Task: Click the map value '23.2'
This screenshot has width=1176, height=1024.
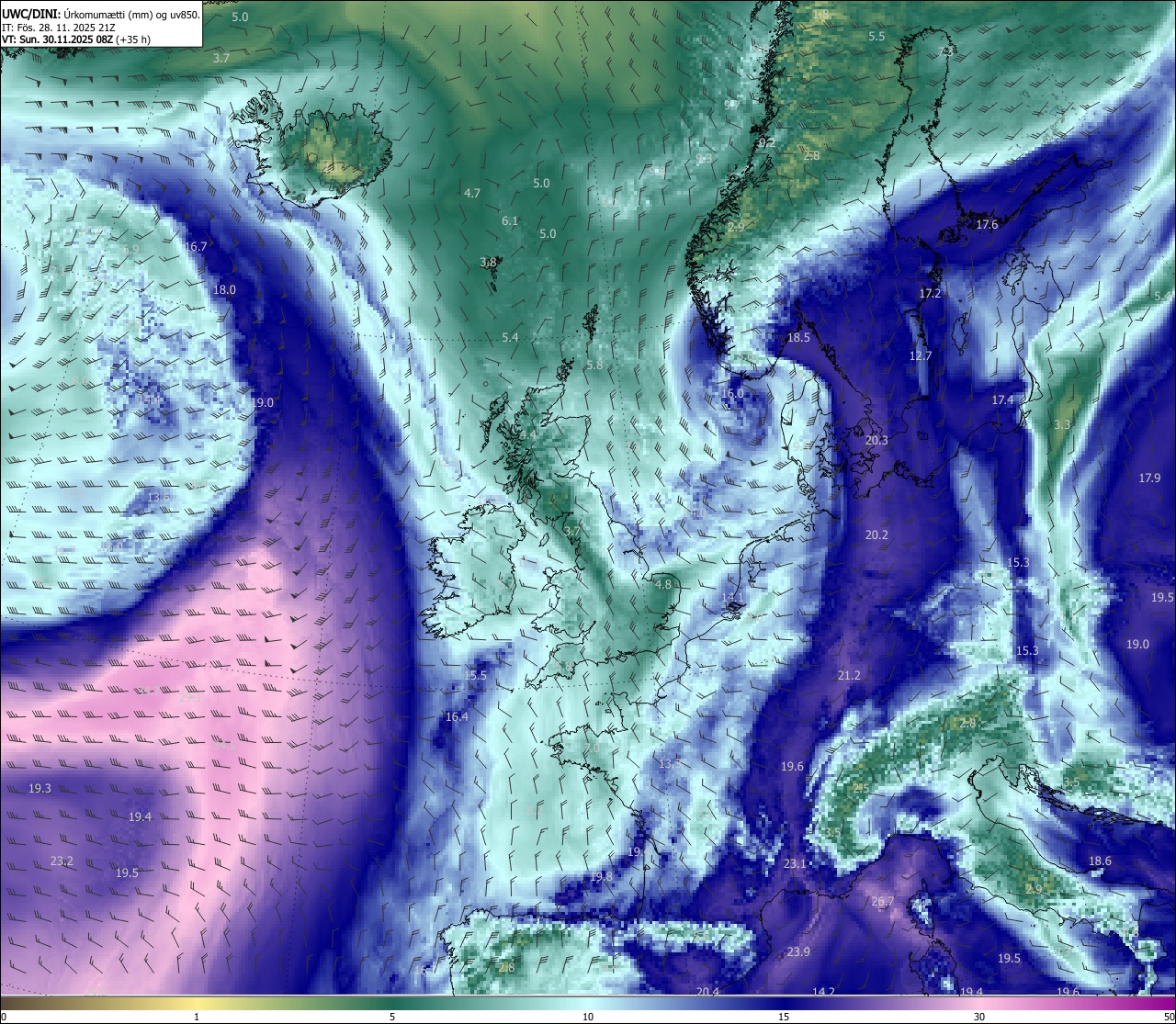Action: [62, 861]
